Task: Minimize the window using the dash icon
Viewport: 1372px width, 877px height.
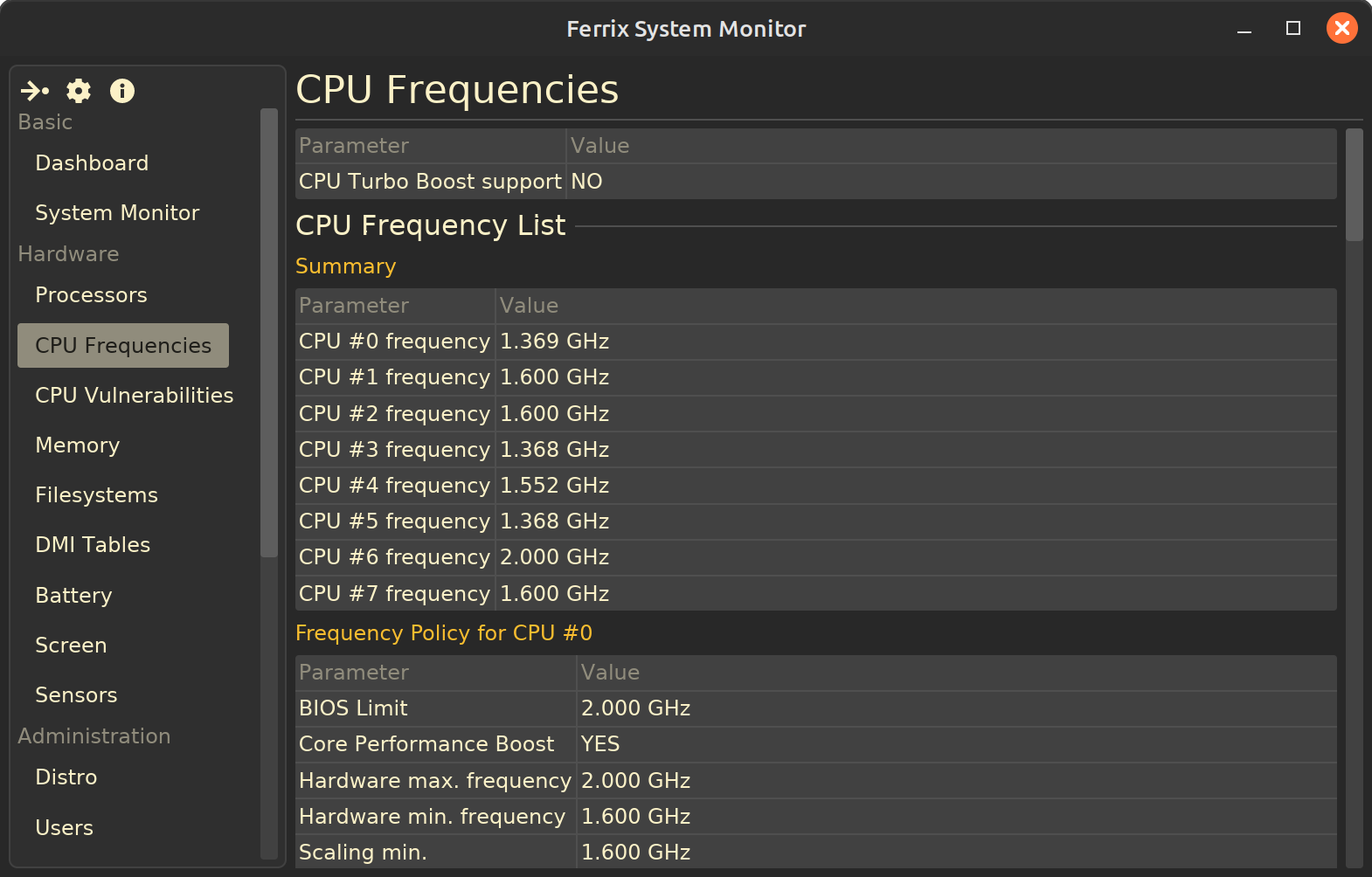Action: click(x=1244, y=29)
